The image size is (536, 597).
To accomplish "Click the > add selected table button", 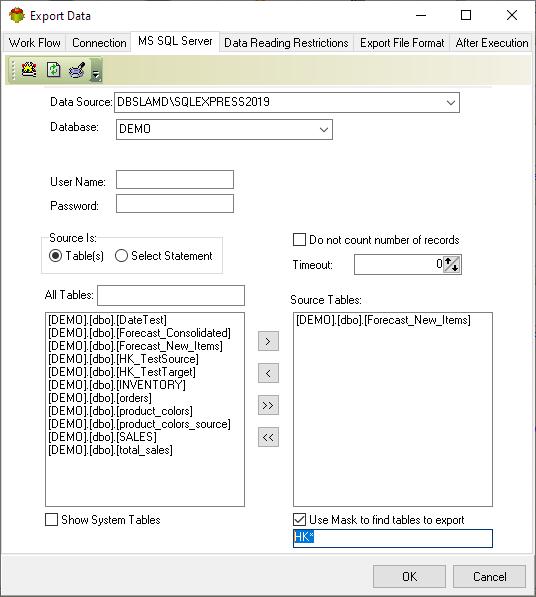I will click(268, 341).
